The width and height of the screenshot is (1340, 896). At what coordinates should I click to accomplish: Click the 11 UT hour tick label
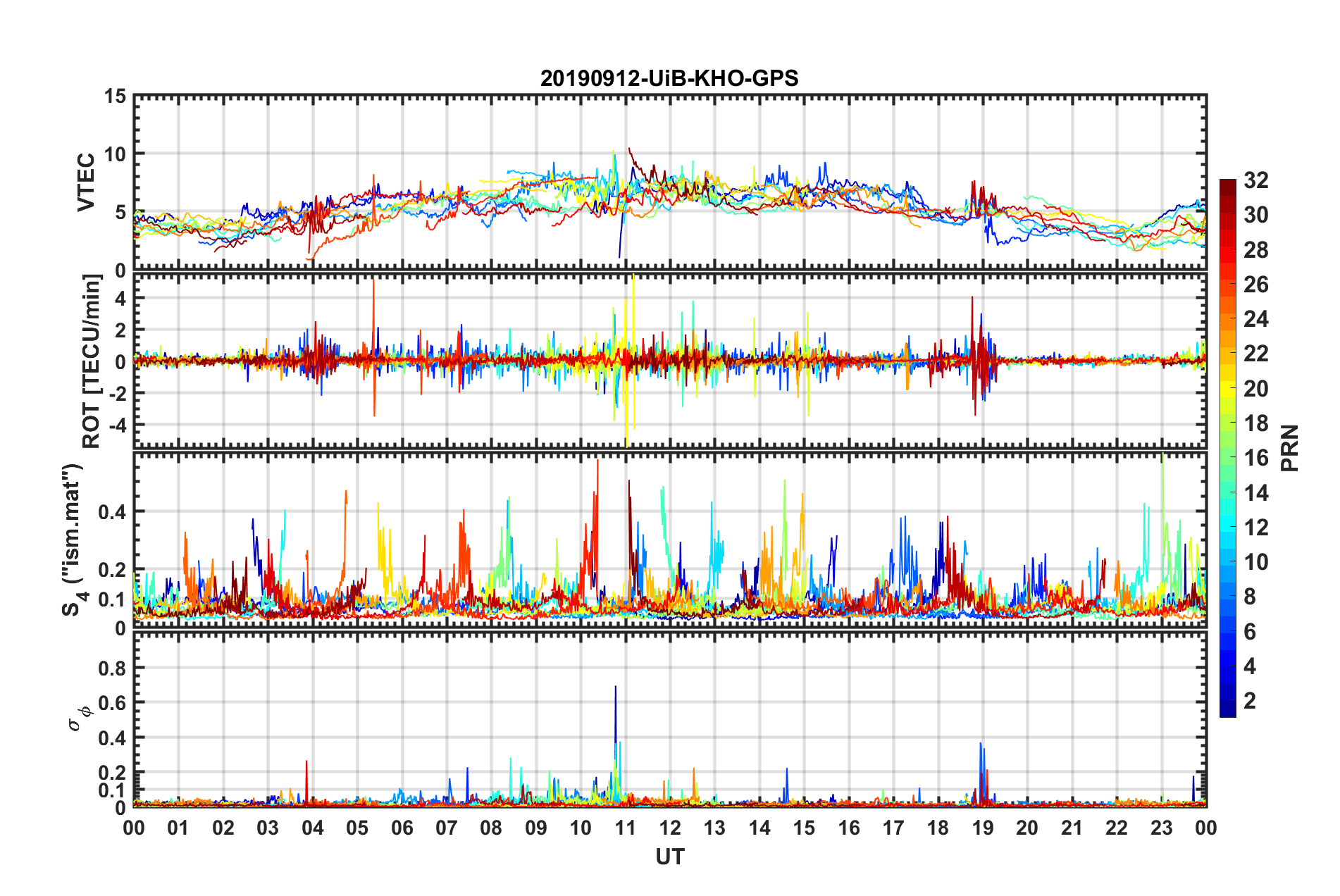tap(626, 828)
